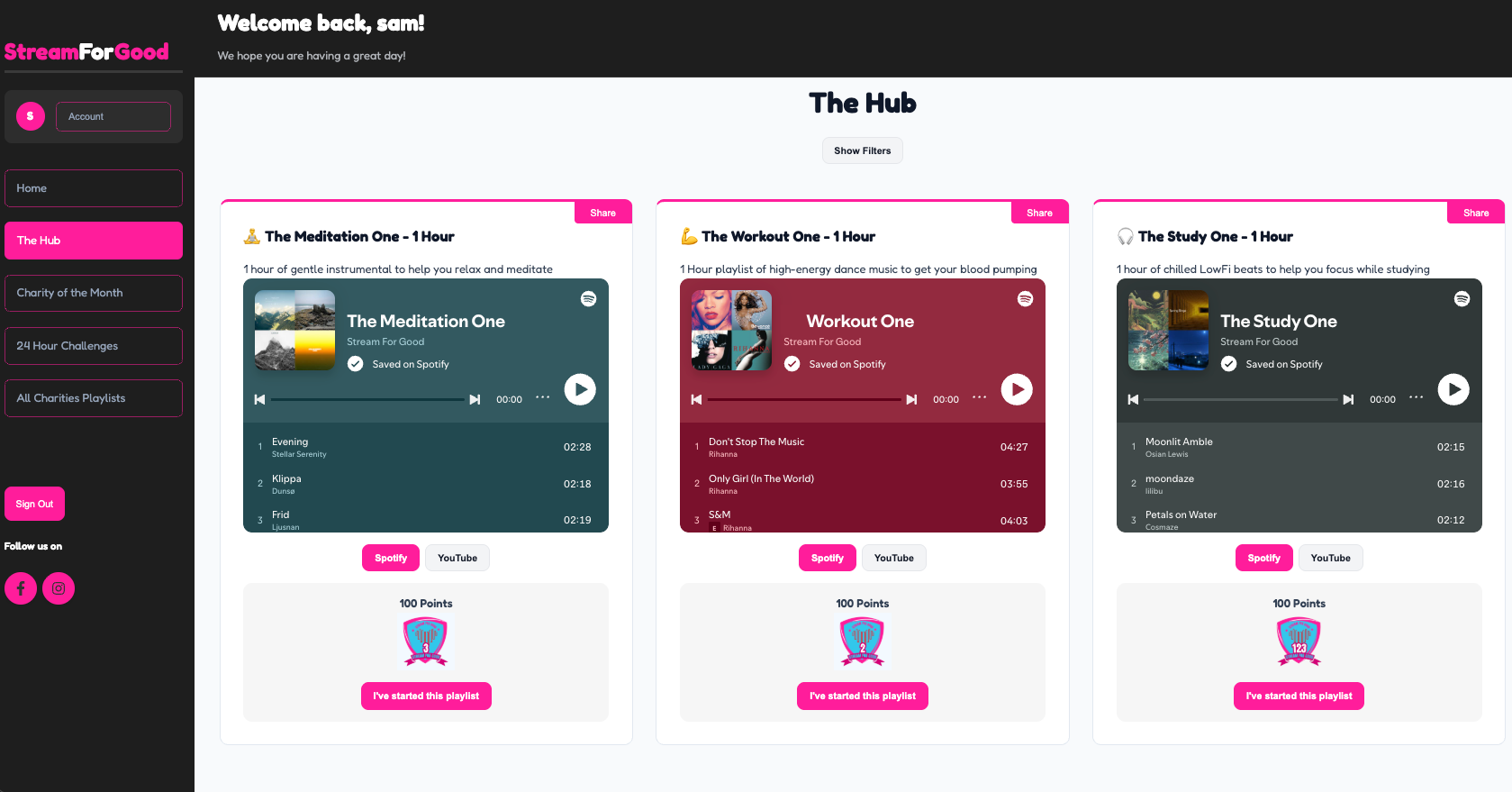Screen dimensions: 1512x792
Task: Expand the Show Filters panel
Action: click(862, 150)
